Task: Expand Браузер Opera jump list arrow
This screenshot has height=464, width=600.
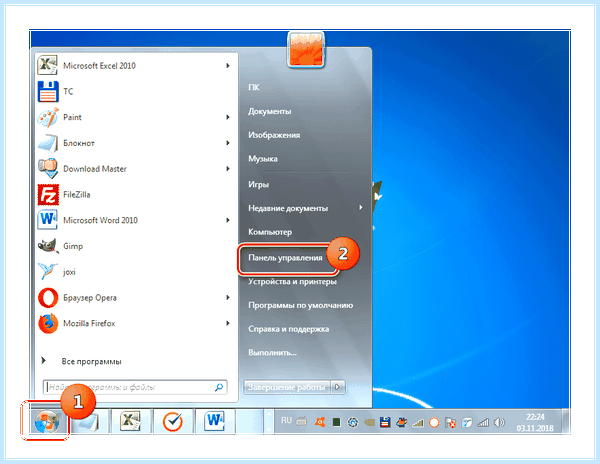Action: click(x=228, y=298)
